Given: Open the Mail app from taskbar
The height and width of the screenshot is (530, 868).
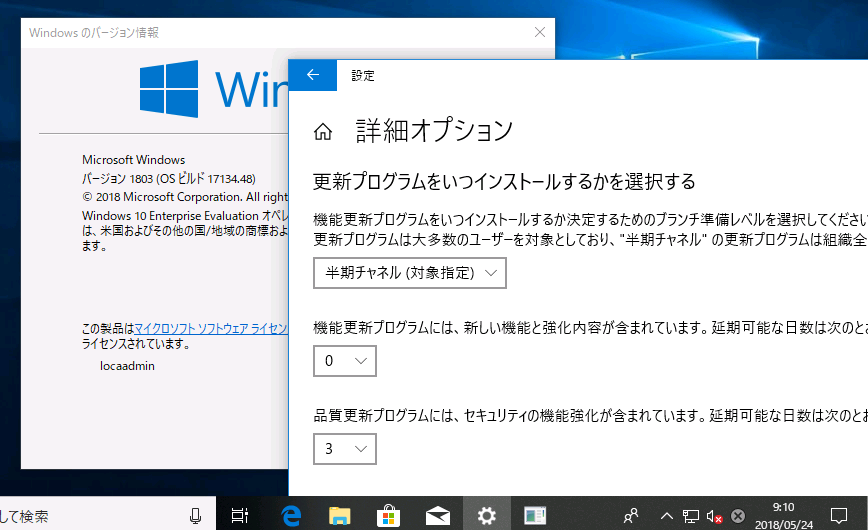Looking at the screenshot, I should tap(437, 516).
